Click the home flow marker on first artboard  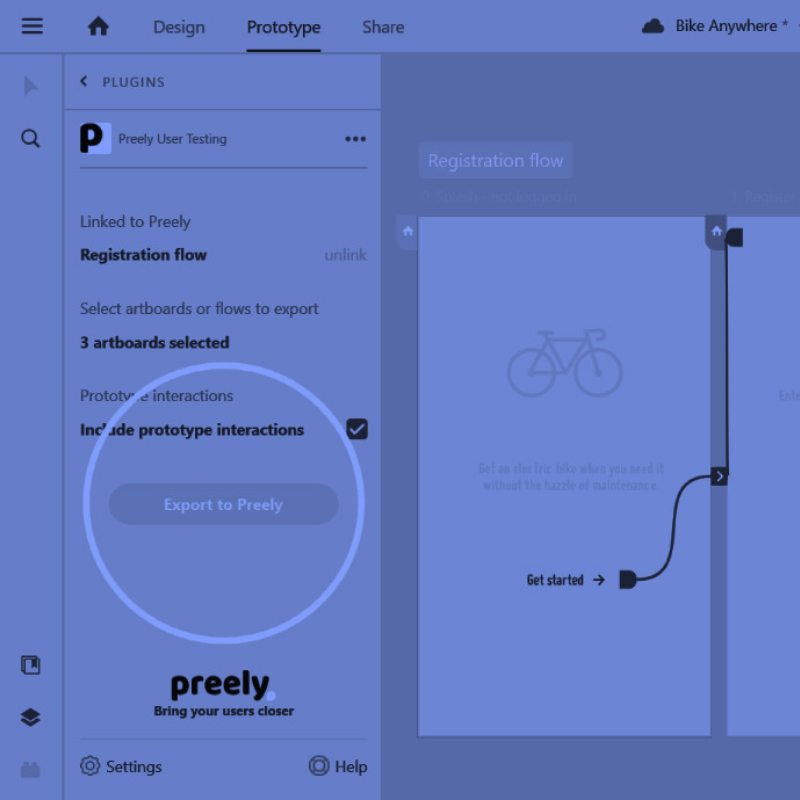(x=408, y=231)
